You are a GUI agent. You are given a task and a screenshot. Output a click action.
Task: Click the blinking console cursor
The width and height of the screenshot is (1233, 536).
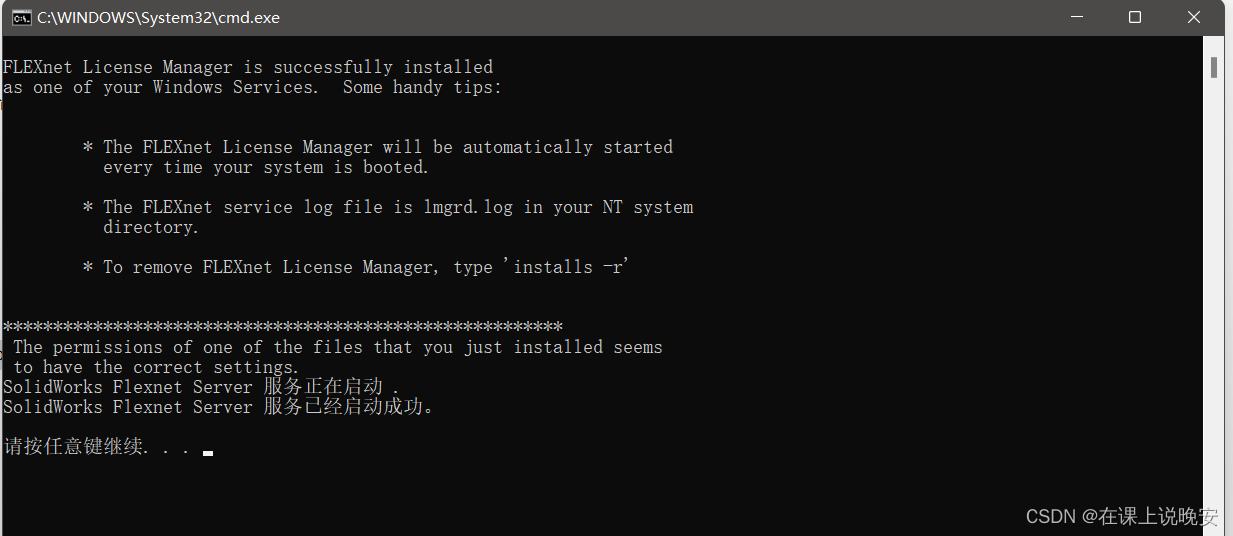(x=207, y=453)
